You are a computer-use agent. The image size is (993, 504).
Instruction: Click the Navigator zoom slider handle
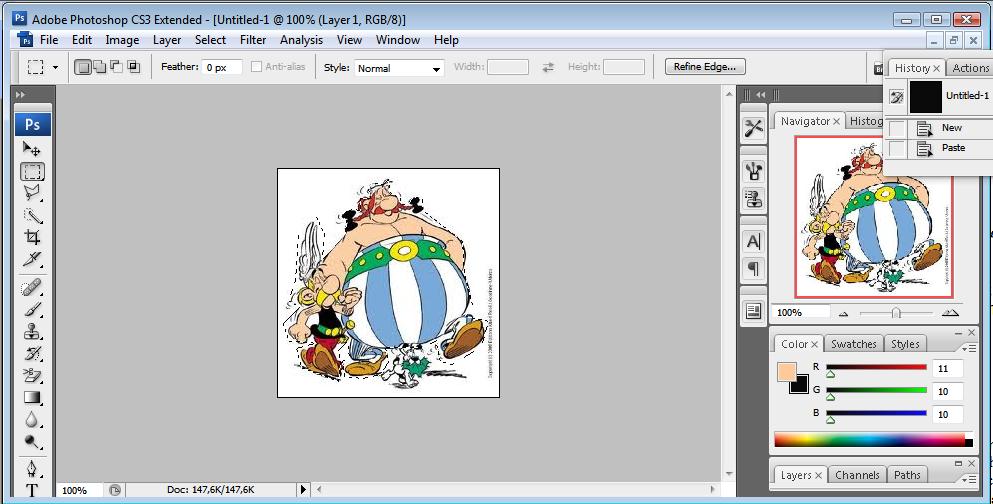point(895,313)
